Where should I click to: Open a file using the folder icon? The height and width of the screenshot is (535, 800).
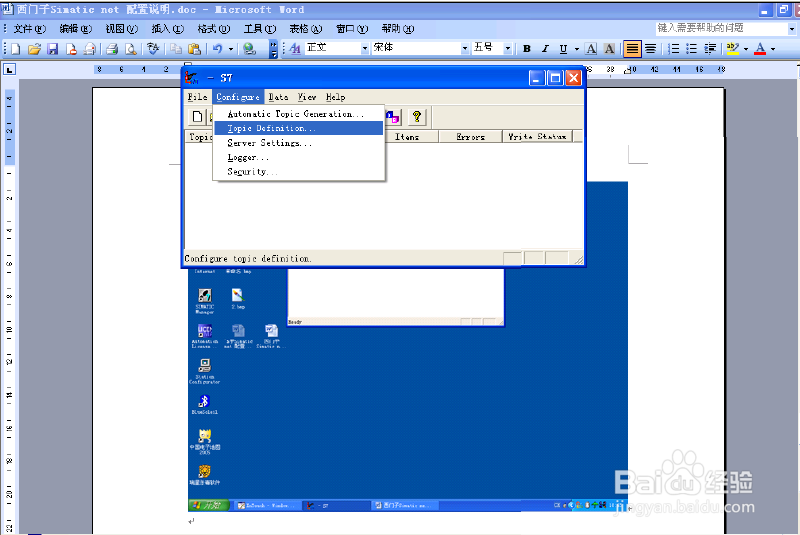point(34,49)
